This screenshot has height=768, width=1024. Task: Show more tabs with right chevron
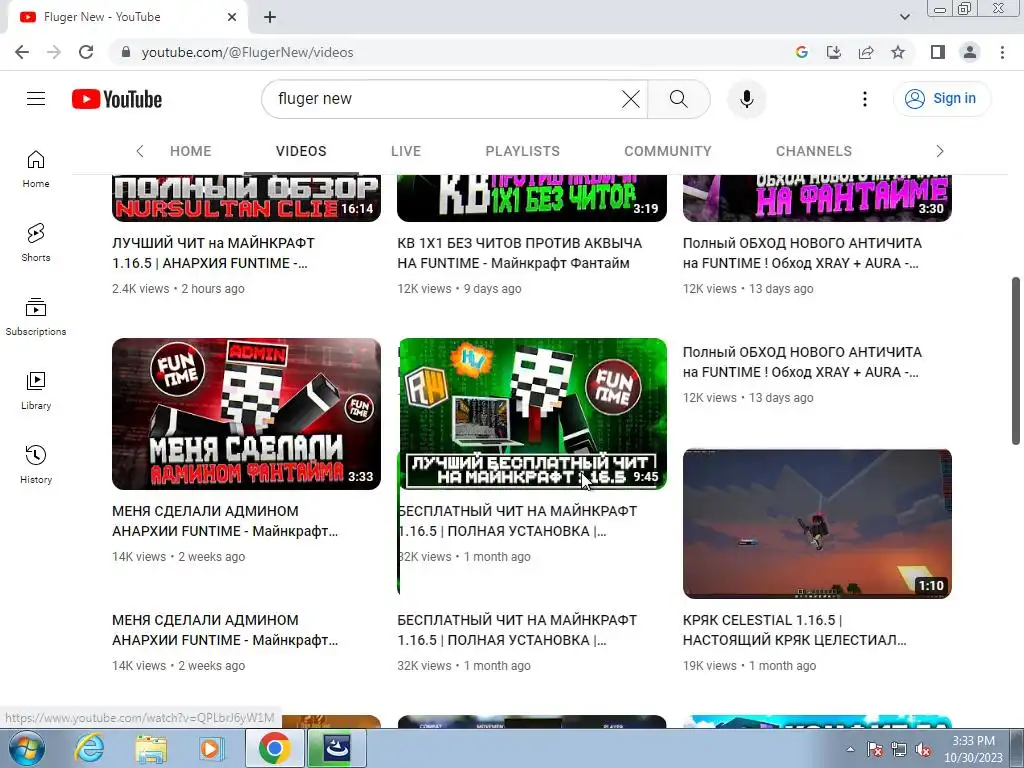click(x=940, y=151)
